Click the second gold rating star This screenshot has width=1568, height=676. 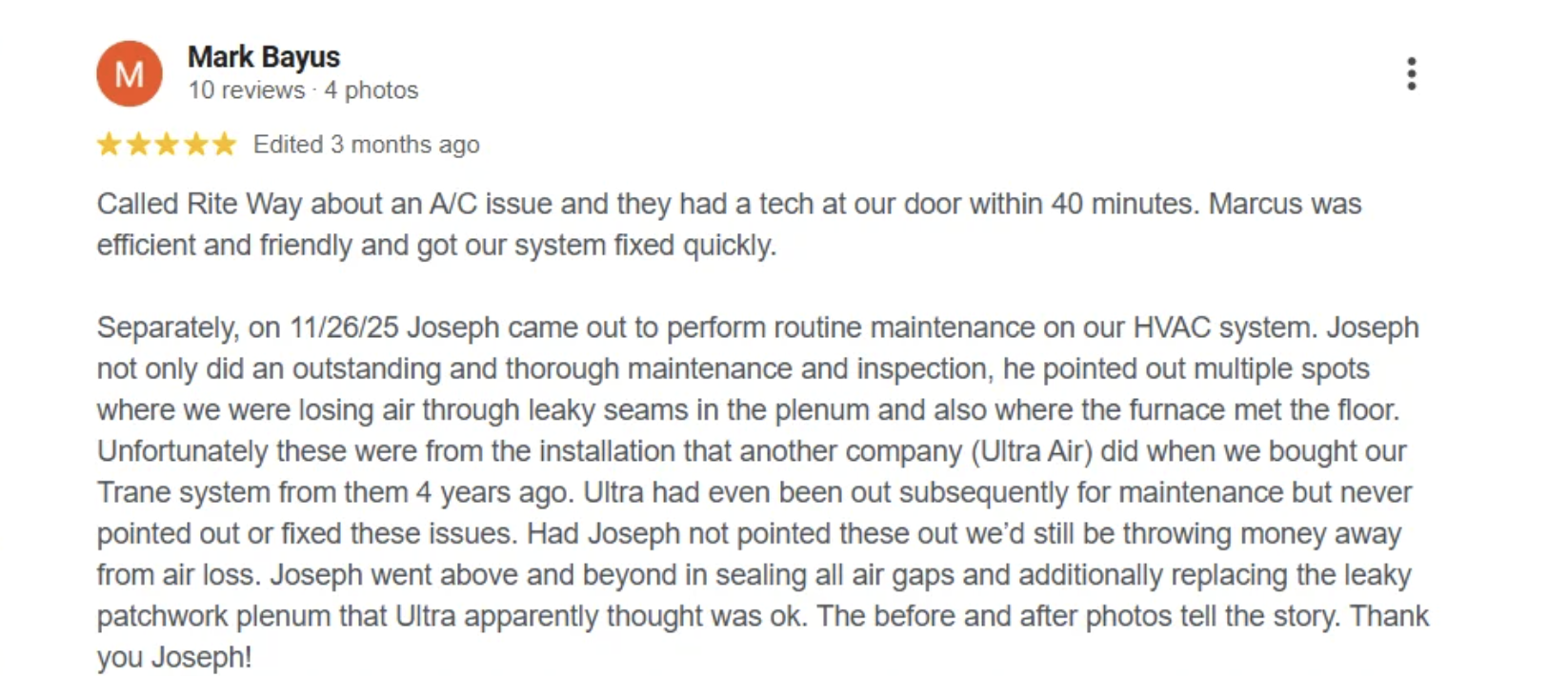138,145
